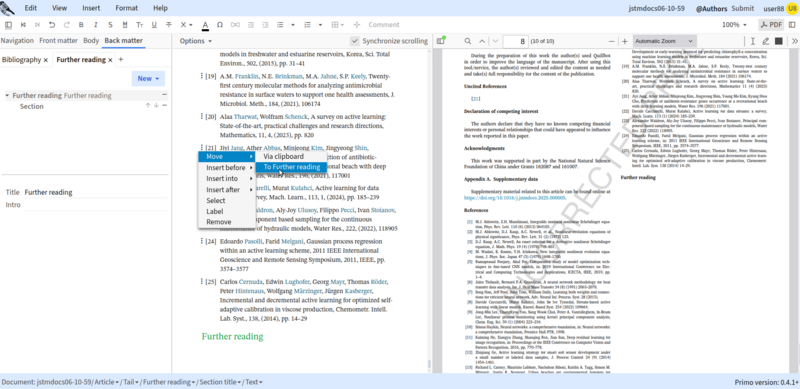This screenshot has height=389, width=800.
Task: Open 'Insert after' submenu
Action: (x=227, y=189)
